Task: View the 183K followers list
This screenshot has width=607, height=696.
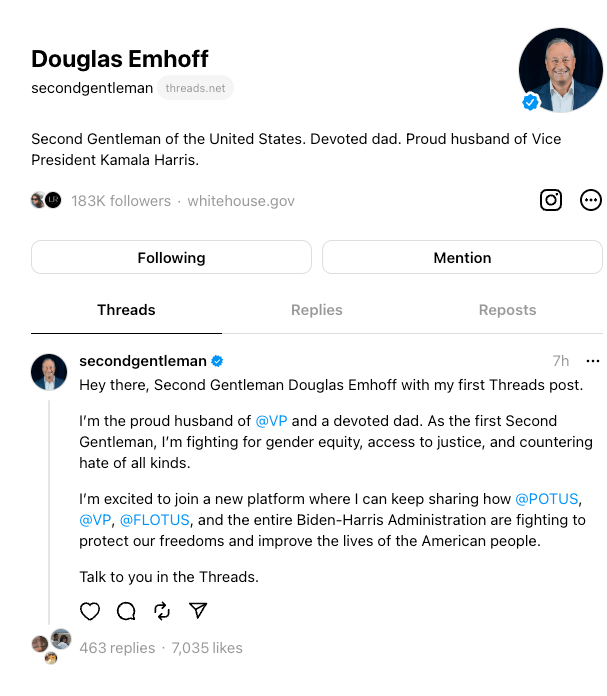Action: pyautogui.click(x=121, y=201)
